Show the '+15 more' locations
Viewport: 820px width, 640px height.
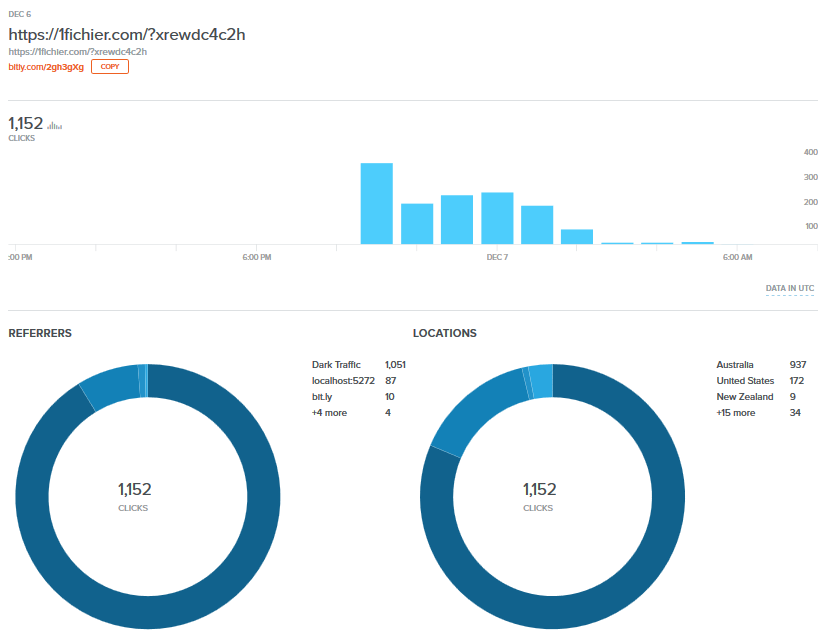pyautogui.click(x=736, y=413)
